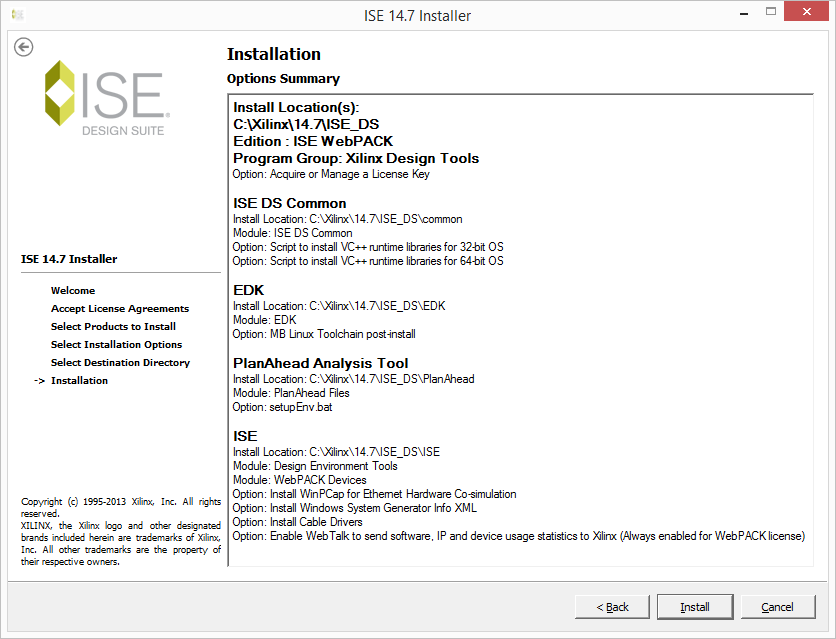Click Acquire or Manage a License Key option
The width and height of the screenshot is (836, 639).
pos(331,174)
